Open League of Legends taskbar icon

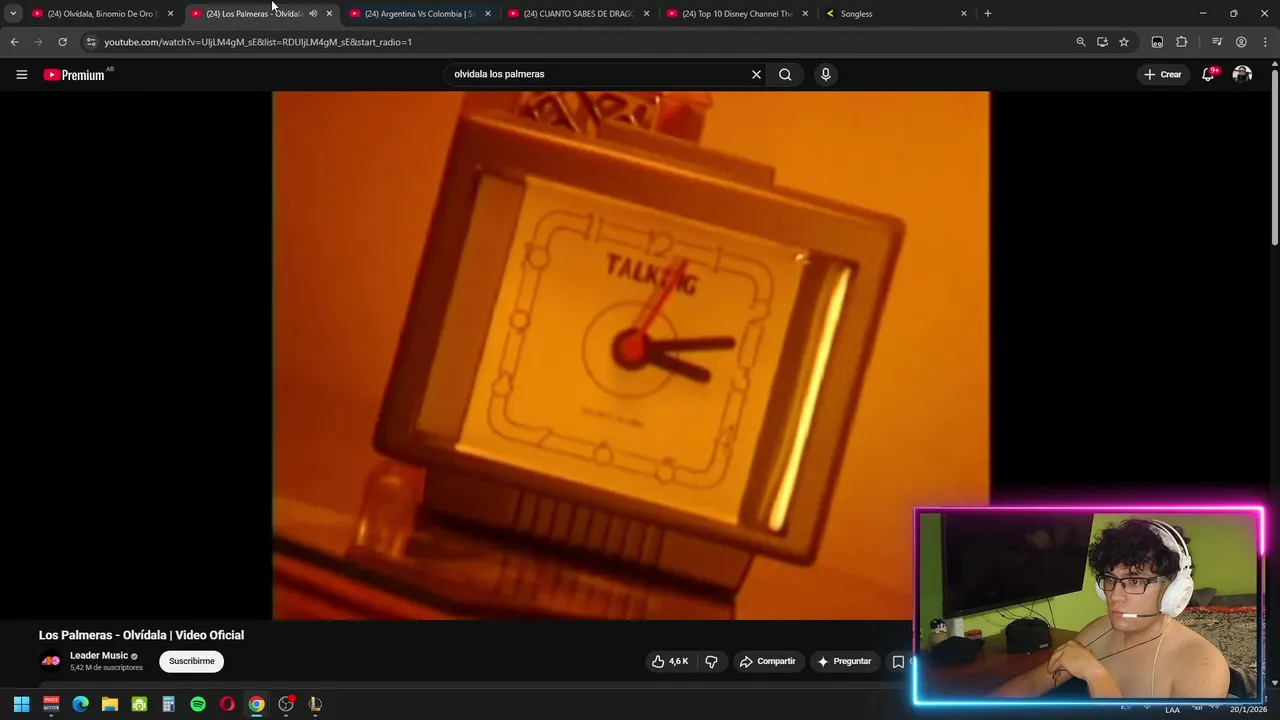click(315, 704)
